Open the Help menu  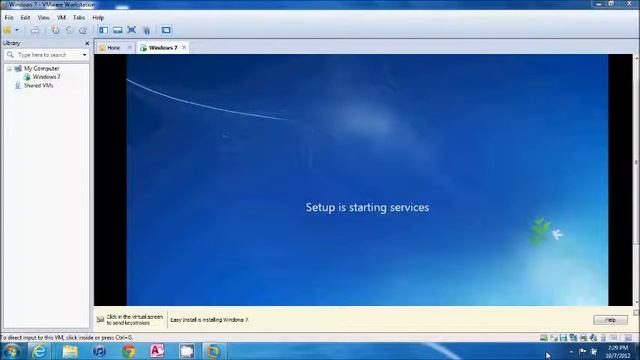[98, 18]
